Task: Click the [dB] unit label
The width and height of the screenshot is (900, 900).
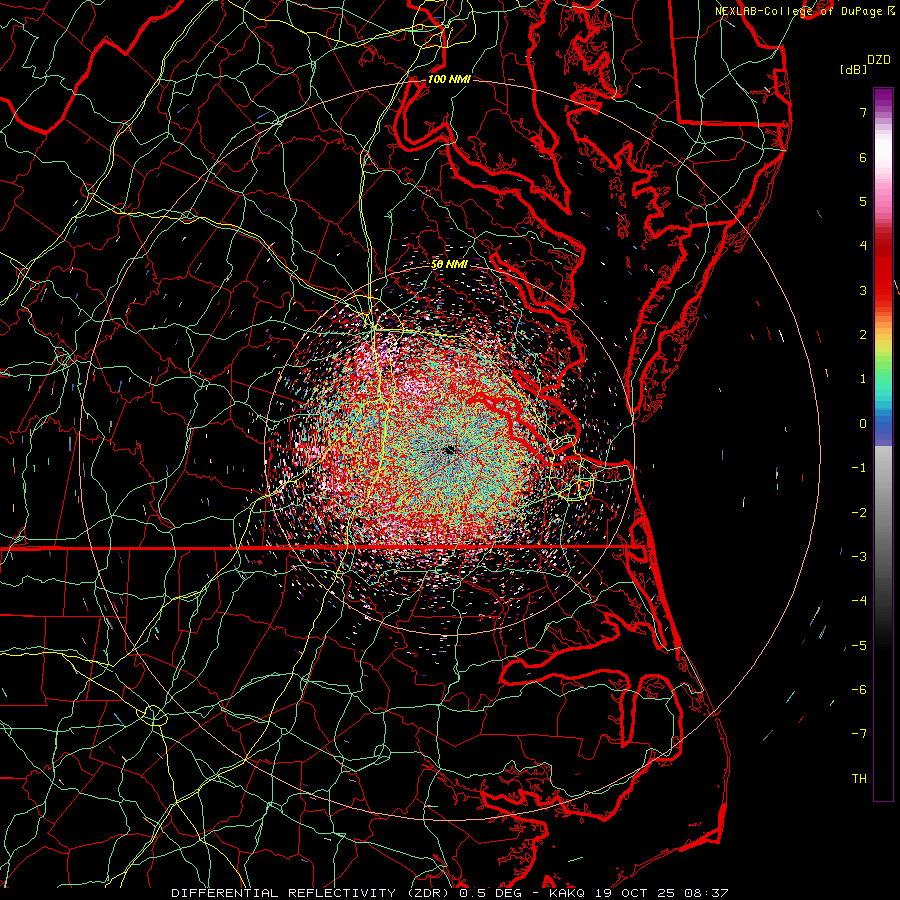Action: point(853,69)
